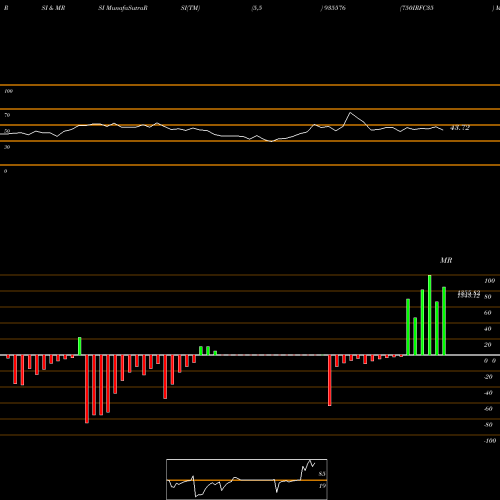Click the -60 label on MR axis

488,409
